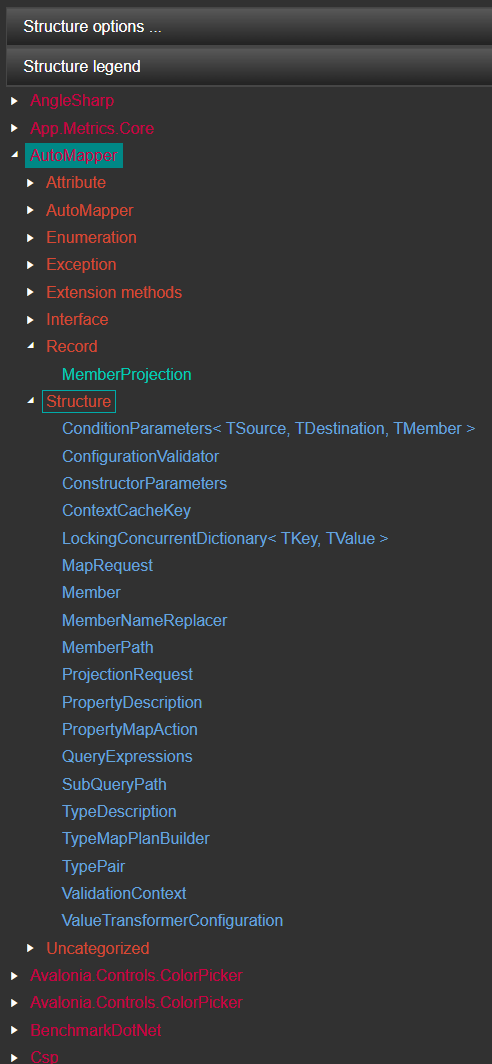Expand the Uncategorized category arrow
The height and width of the screenshot is (1064, 492).
tap(31, 947)
